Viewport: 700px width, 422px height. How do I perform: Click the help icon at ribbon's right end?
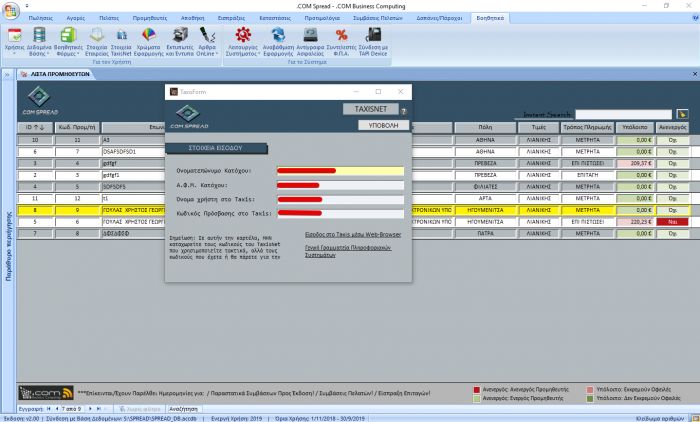point(695,18)
